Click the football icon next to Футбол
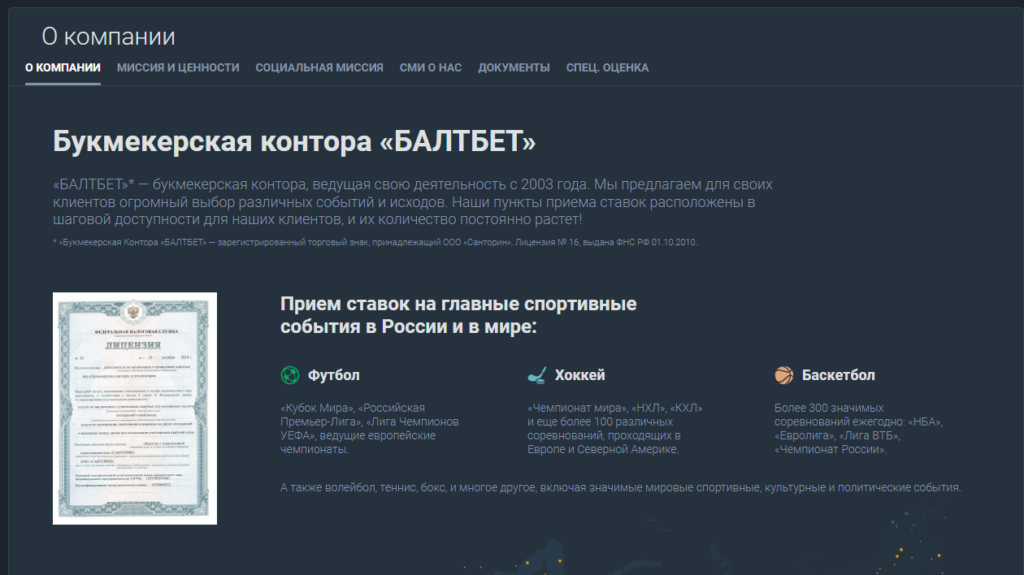Image resolution: width=1024 pixels, height=575 pixels. (x=290, y=375)
